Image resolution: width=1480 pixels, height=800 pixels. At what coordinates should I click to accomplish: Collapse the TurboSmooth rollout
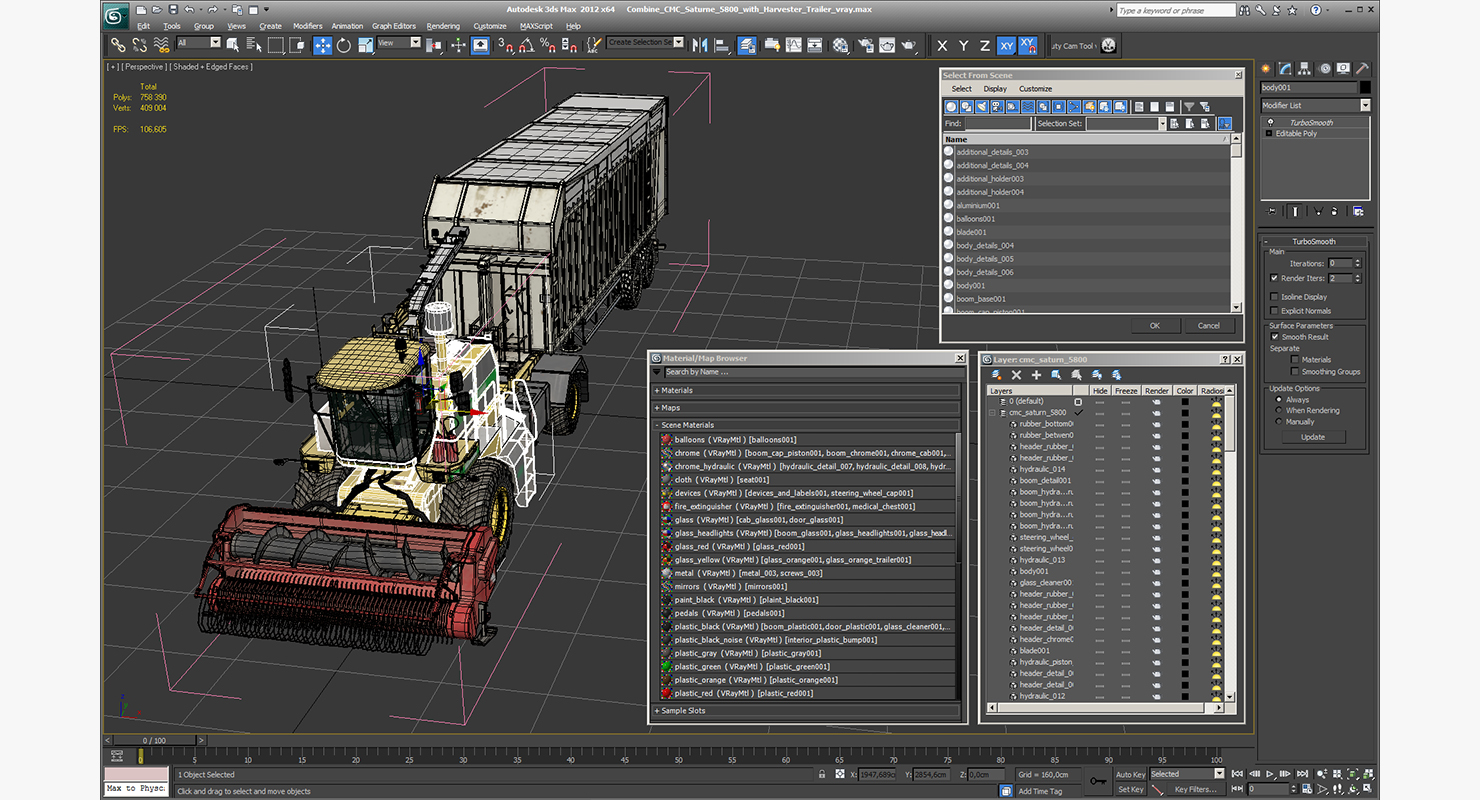1313,242
